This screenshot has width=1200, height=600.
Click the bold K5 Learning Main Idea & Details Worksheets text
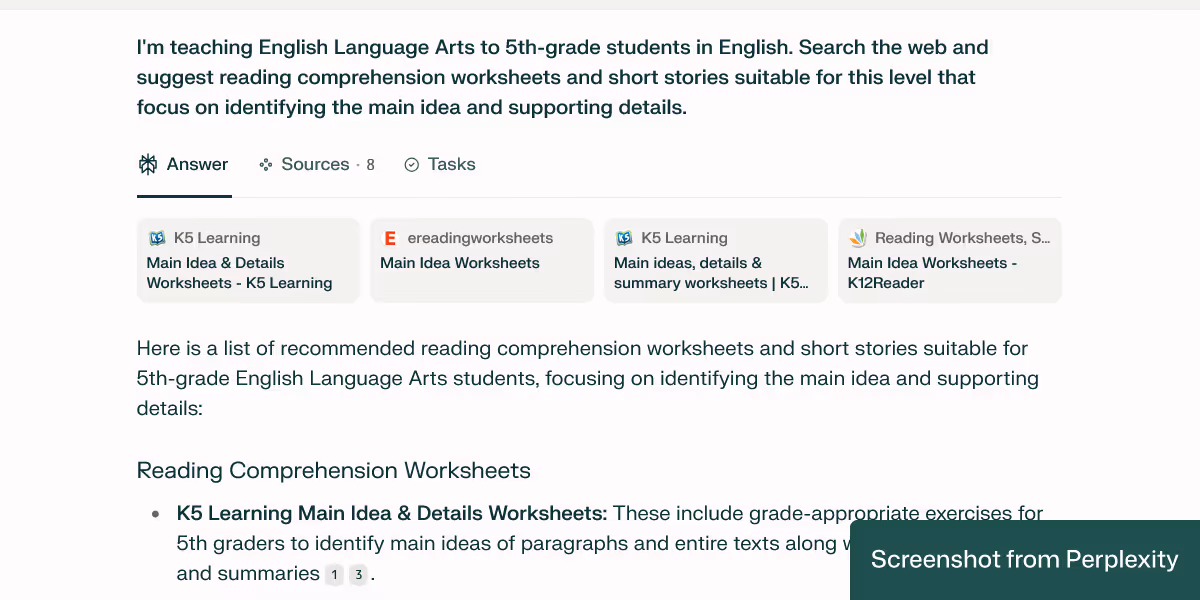(x=392, y=513)
